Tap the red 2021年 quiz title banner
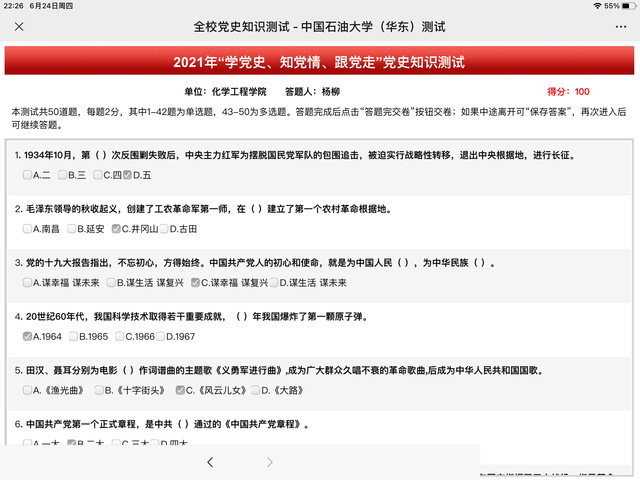The image size is (640, 480). (319, 62)
